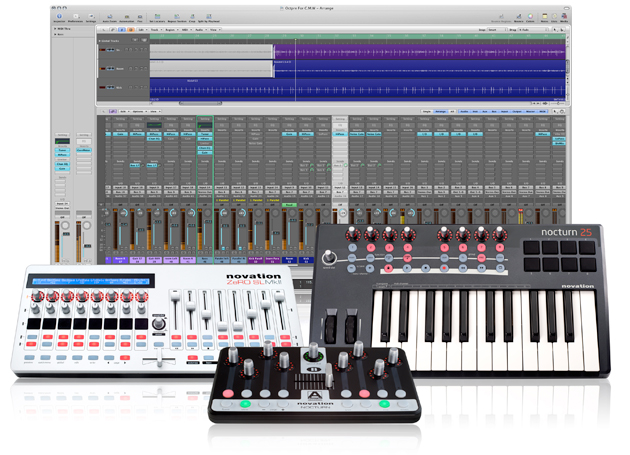This screenshot has height=455, width=630.
Task: Click the Tuner insert in inspector strip
Action: 62,150
